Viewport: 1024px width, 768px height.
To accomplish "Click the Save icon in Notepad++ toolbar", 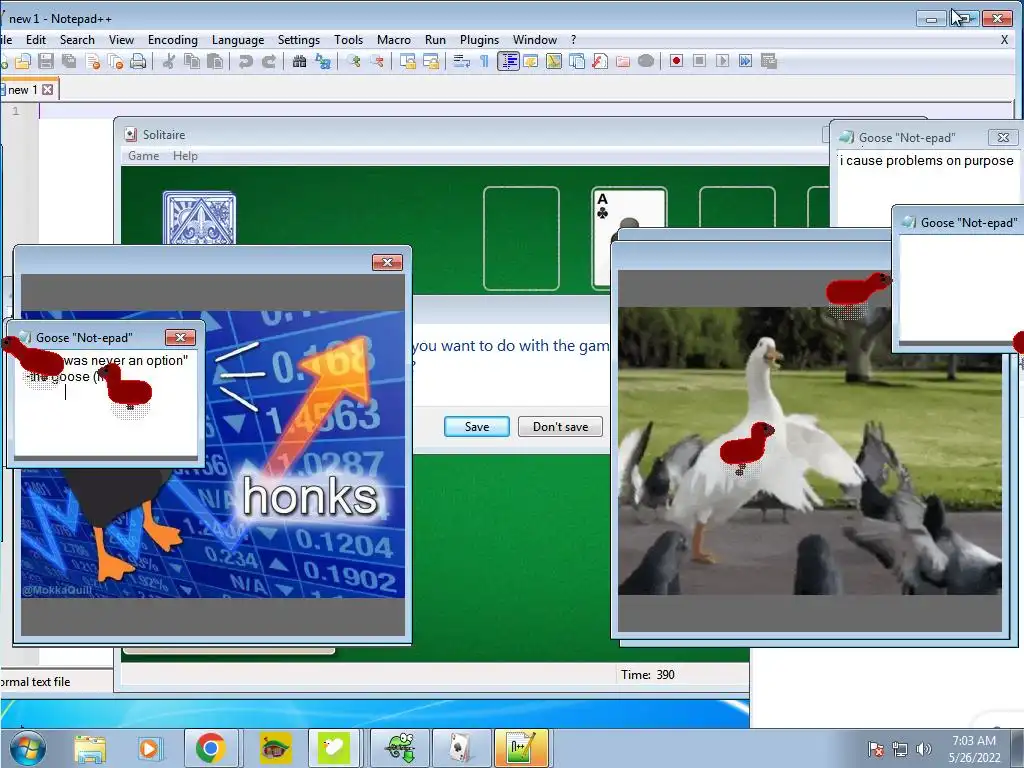I will tap(46, 61).
